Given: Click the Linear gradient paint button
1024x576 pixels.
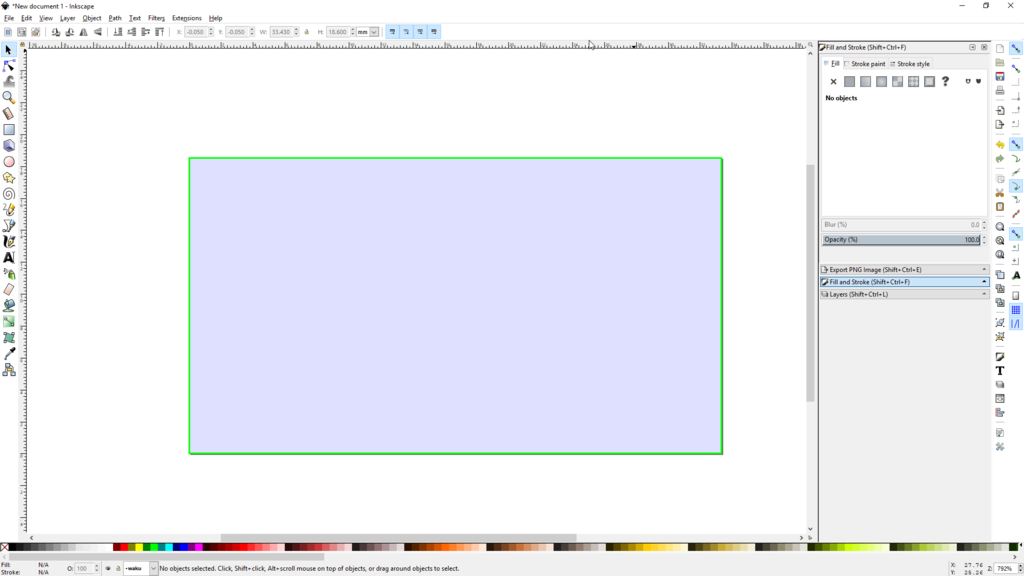Looking at the screenshot, I should point(865,82).
